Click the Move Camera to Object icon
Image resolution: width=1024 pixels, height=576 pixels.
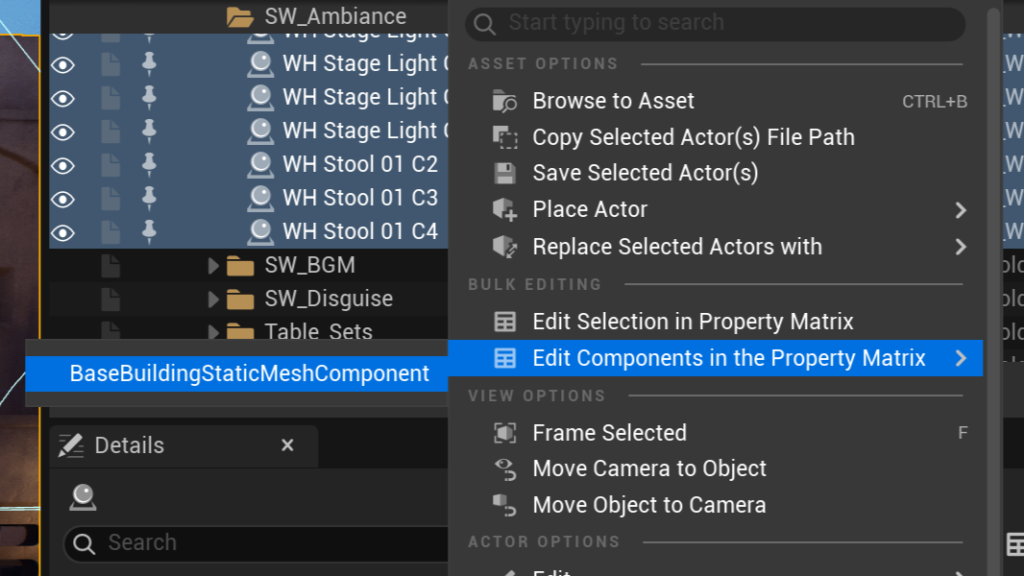(x=506, y=469)
